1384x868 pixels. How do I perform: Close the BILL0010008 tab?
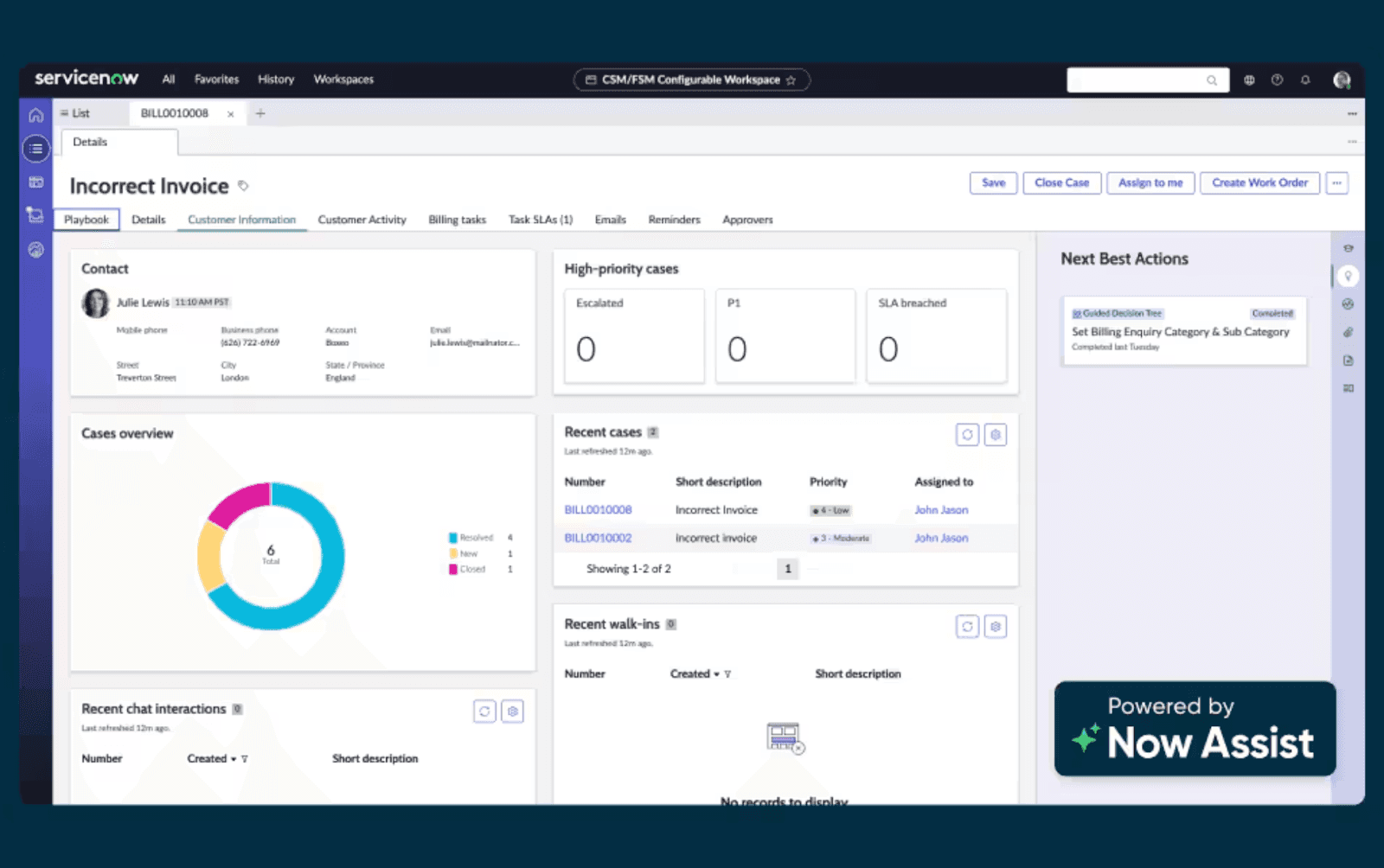[231, 114]
